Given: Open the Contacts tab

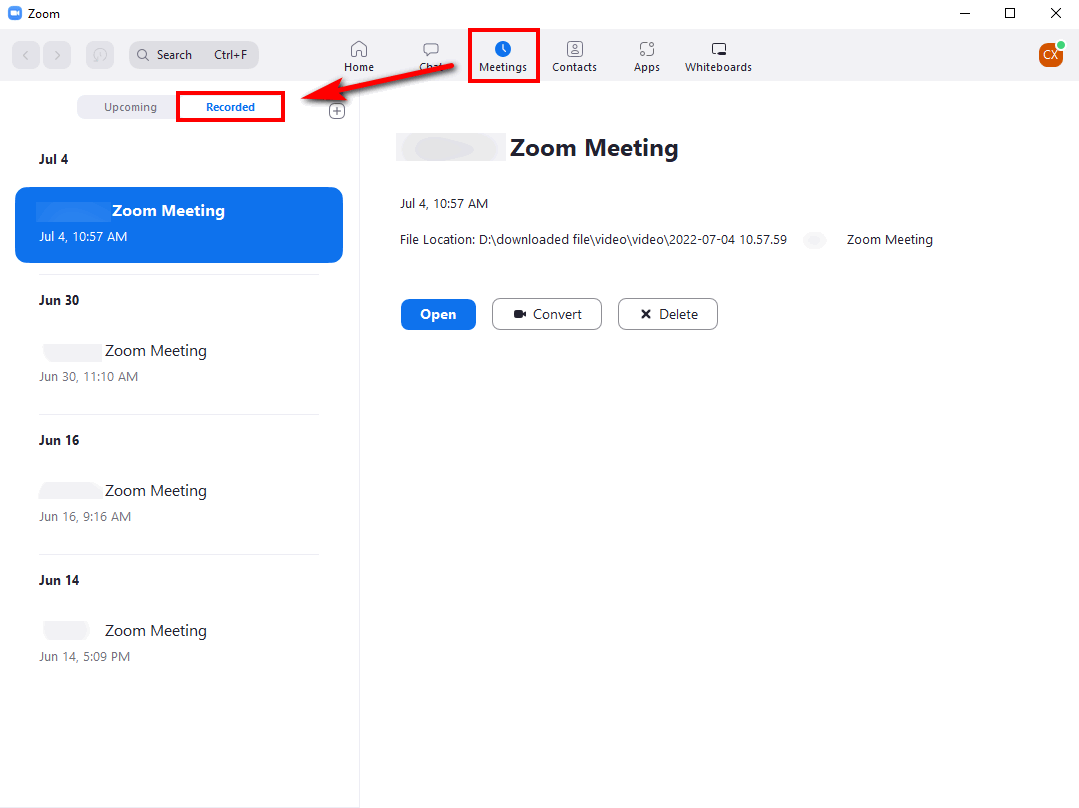Looking at the screenshot, I should click(x=575, y=56).
